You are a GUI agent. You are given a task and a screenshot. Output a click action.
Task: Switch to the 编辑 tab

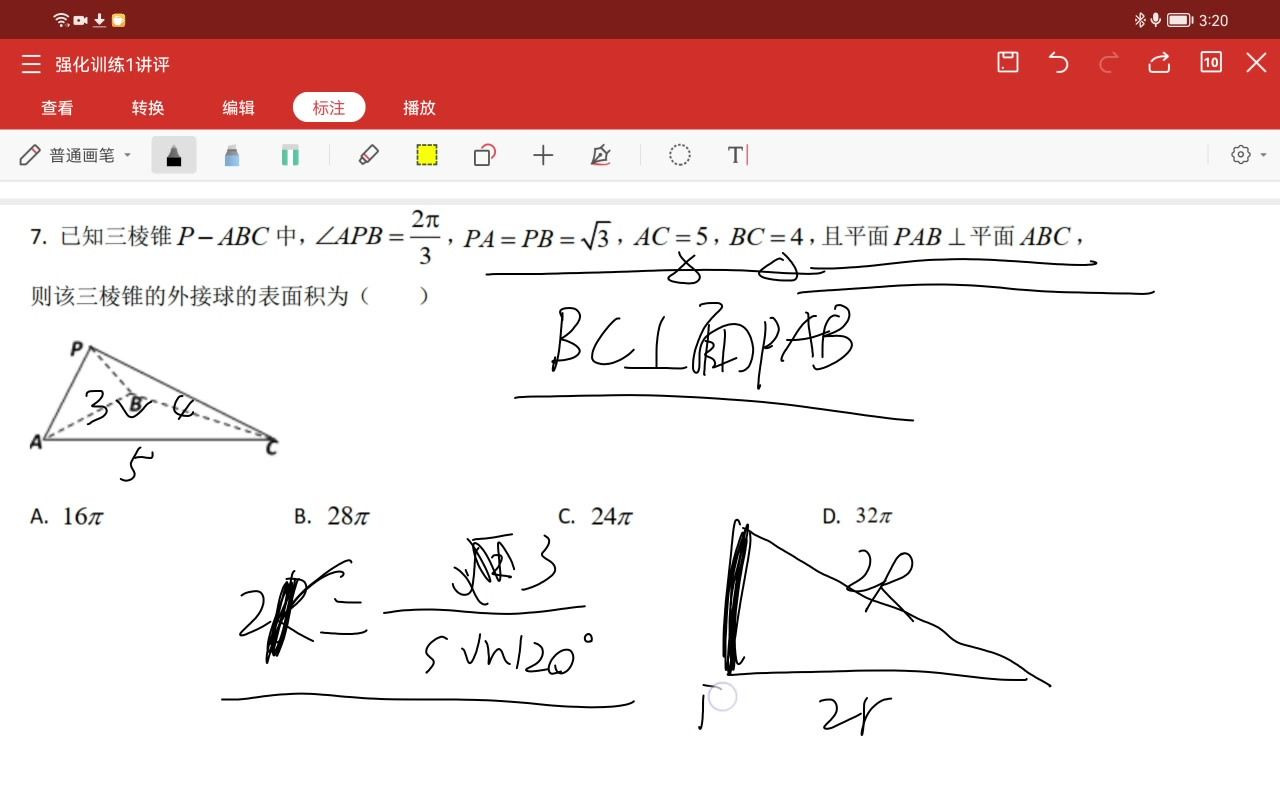pos(238,108)
